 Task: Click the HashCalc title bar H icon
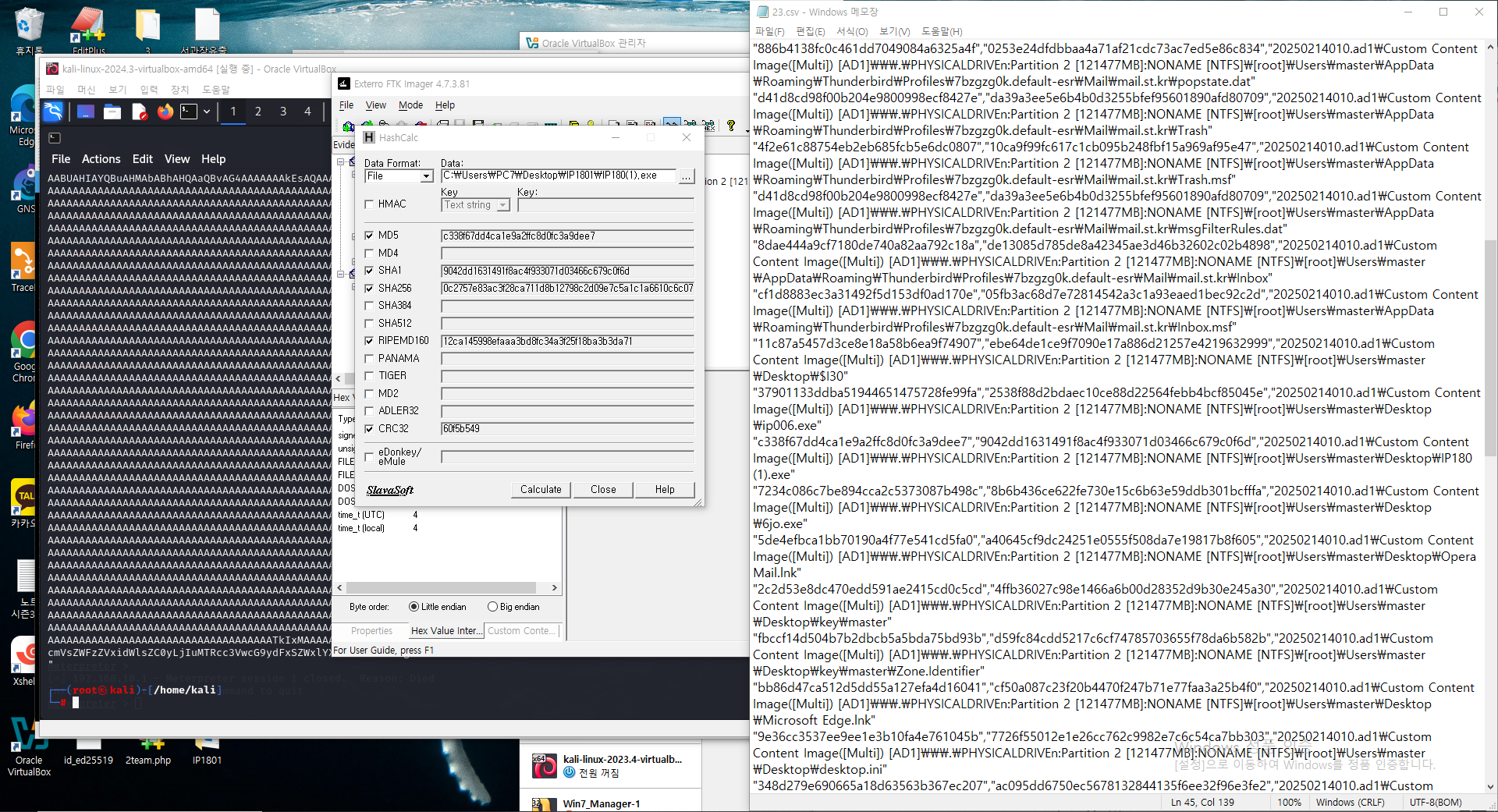tap(370, 137)
